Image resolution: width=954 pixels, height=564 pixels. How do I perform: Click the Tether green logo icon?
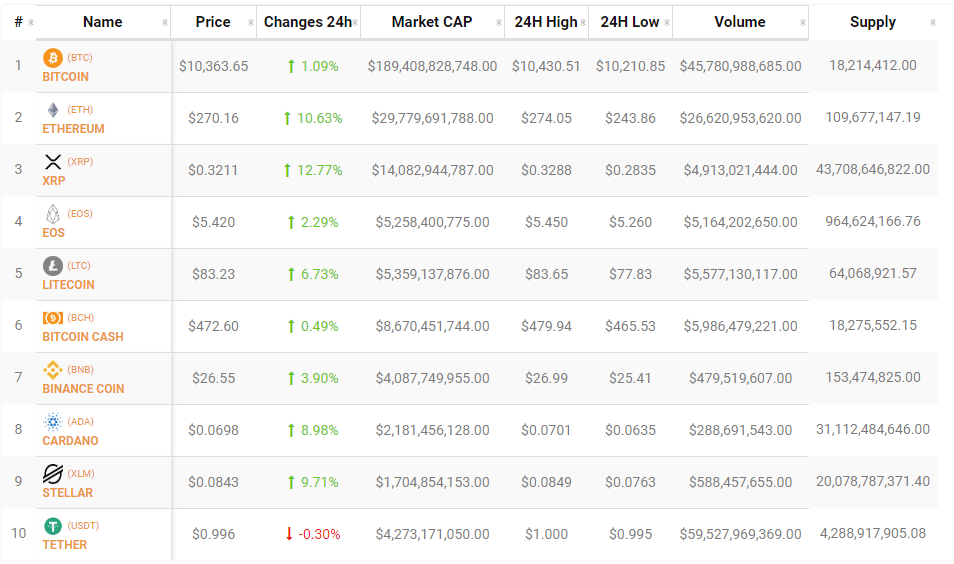point(52,526)
